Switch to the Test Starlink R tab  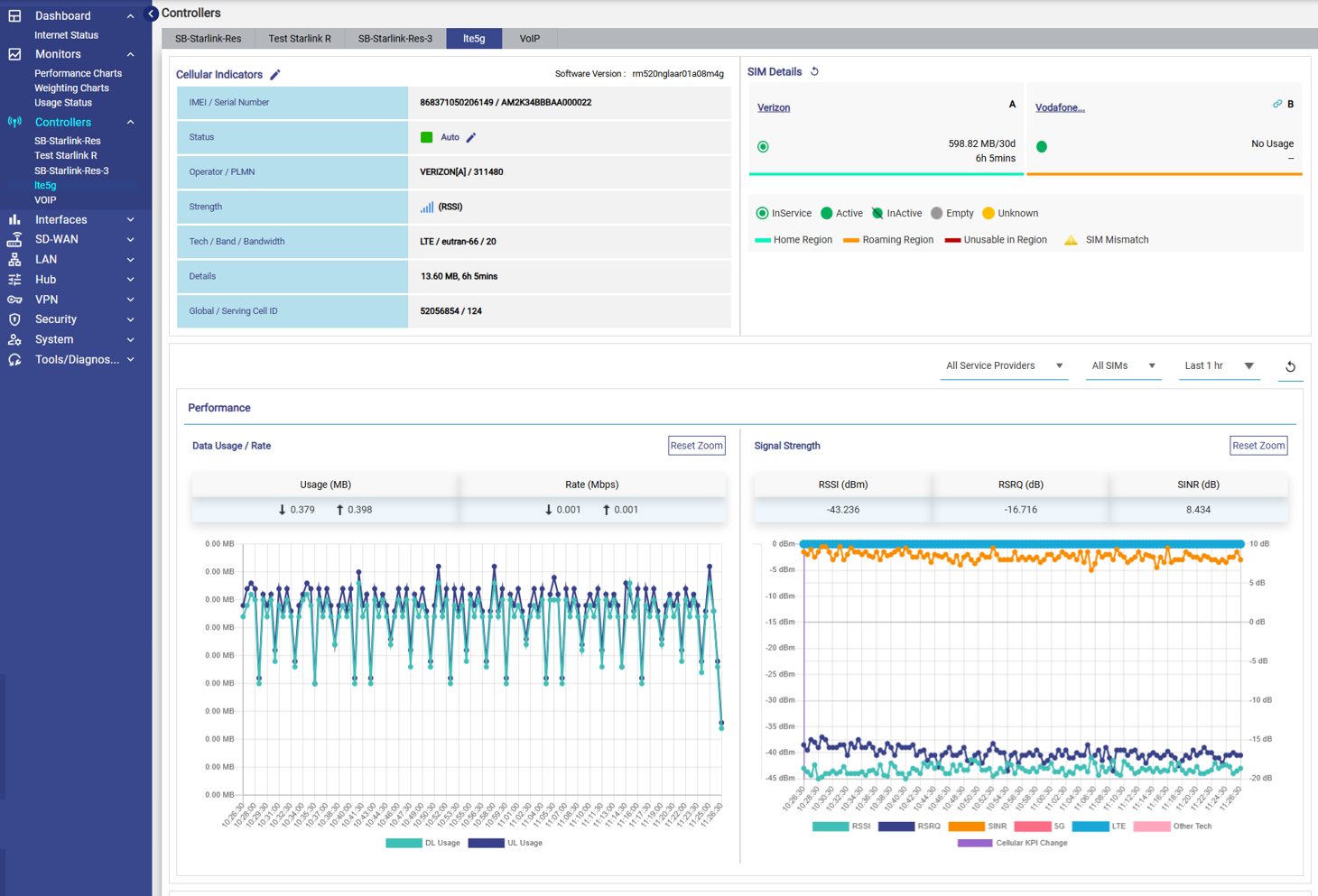click(300, 39)
